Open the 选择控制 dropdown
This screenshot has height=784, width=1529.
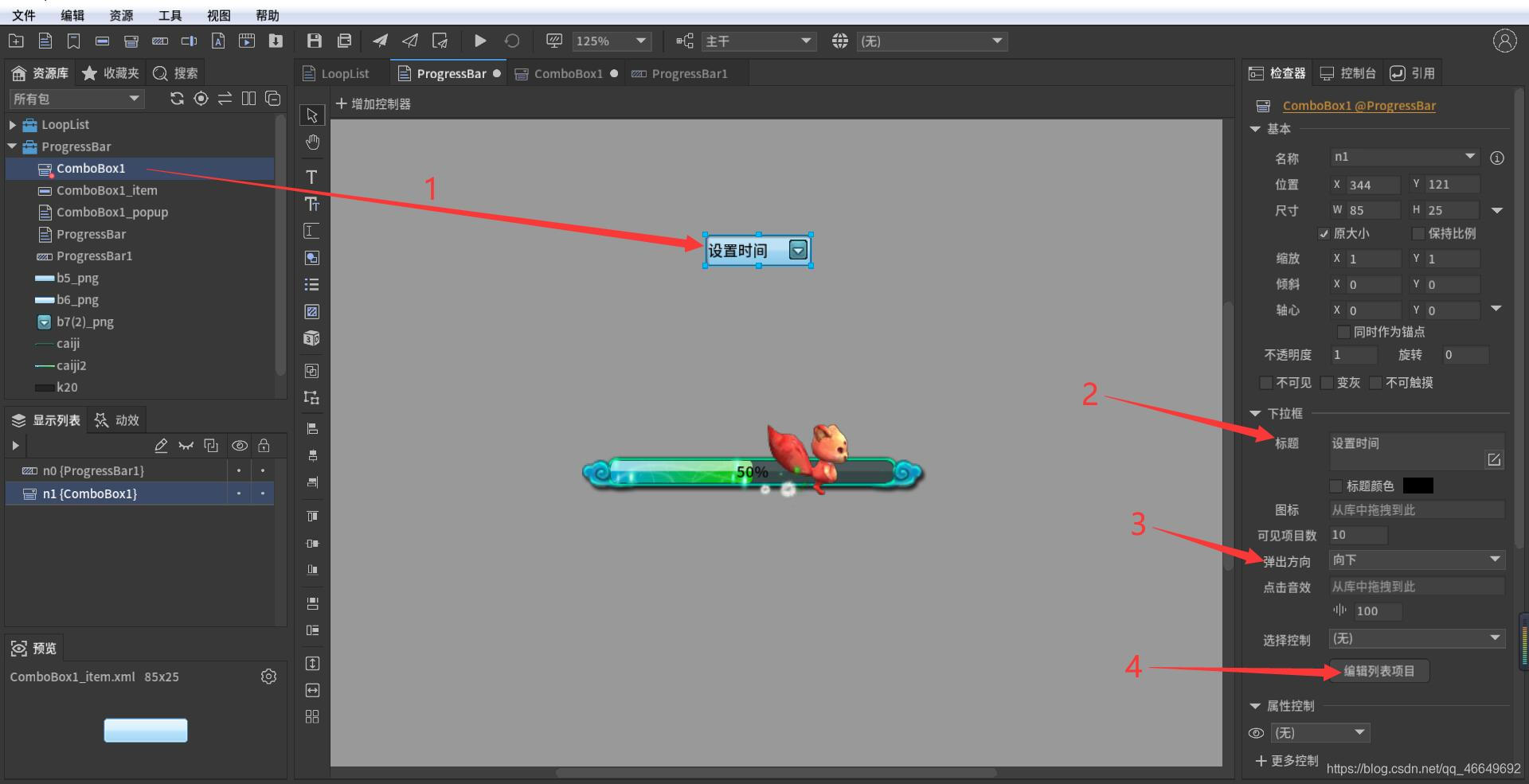coord(1417,638)
